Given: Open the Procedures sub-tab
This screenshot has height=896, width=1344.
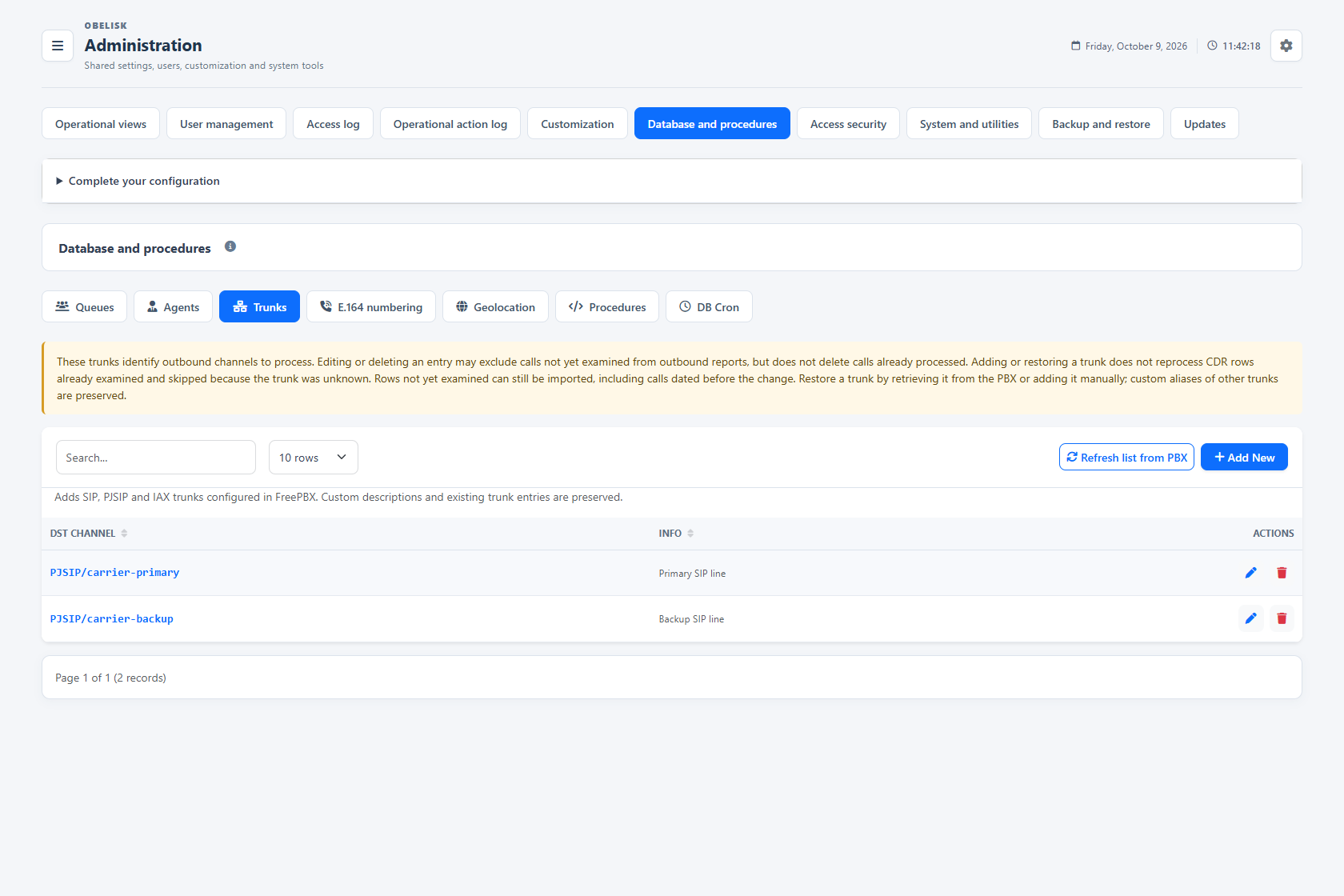Looking at the screenshot, I should point(607,306).
